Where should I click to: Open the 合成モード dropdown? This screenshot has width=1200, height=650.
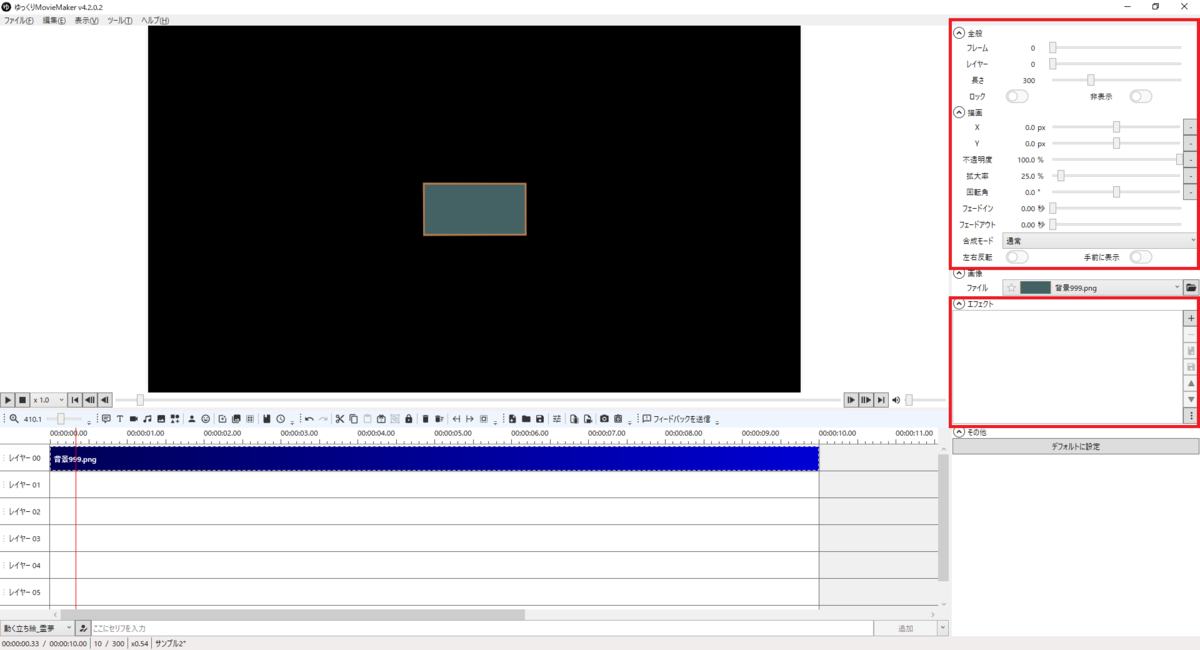(x=1099, y=241)
